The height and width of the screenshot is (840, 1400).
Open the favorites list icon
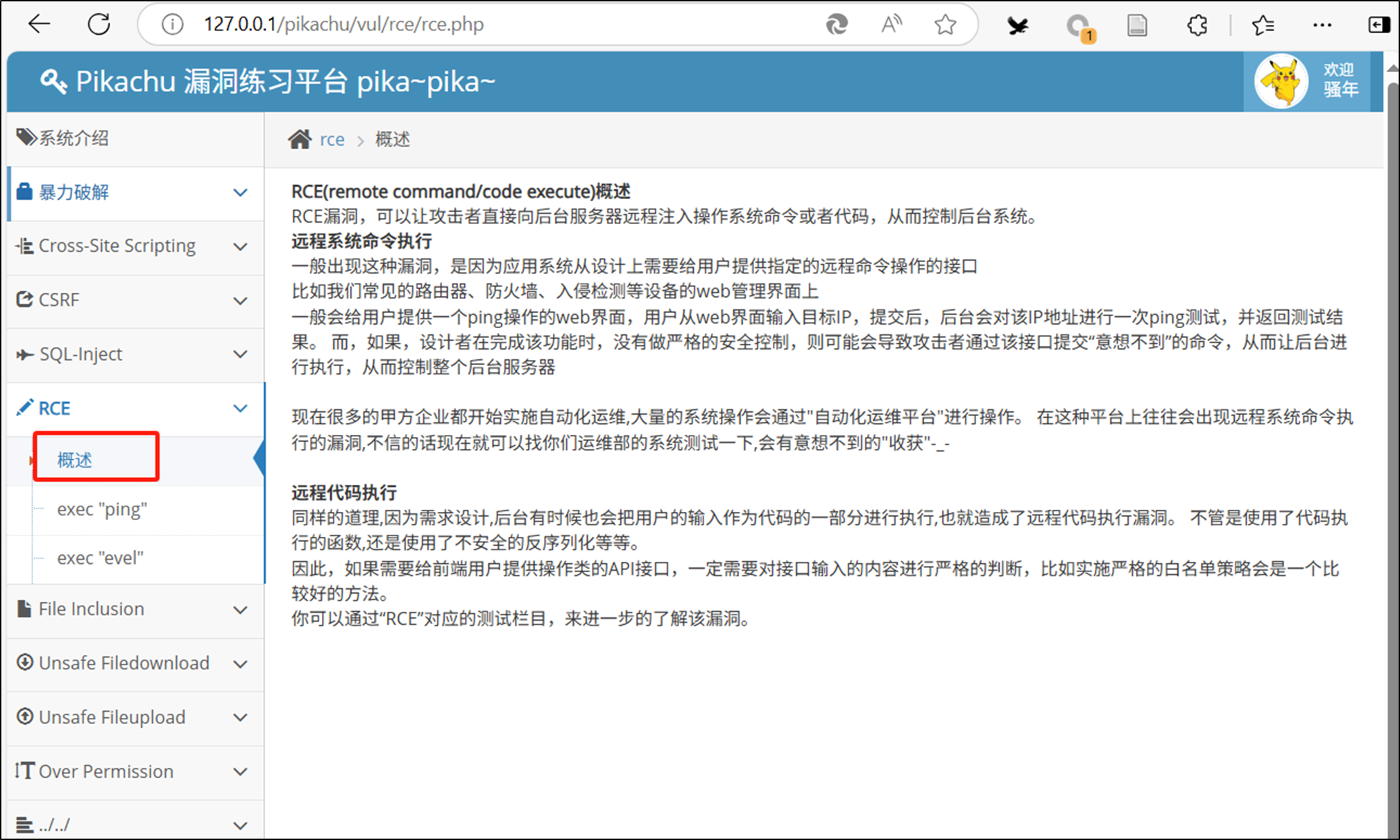1263,26
